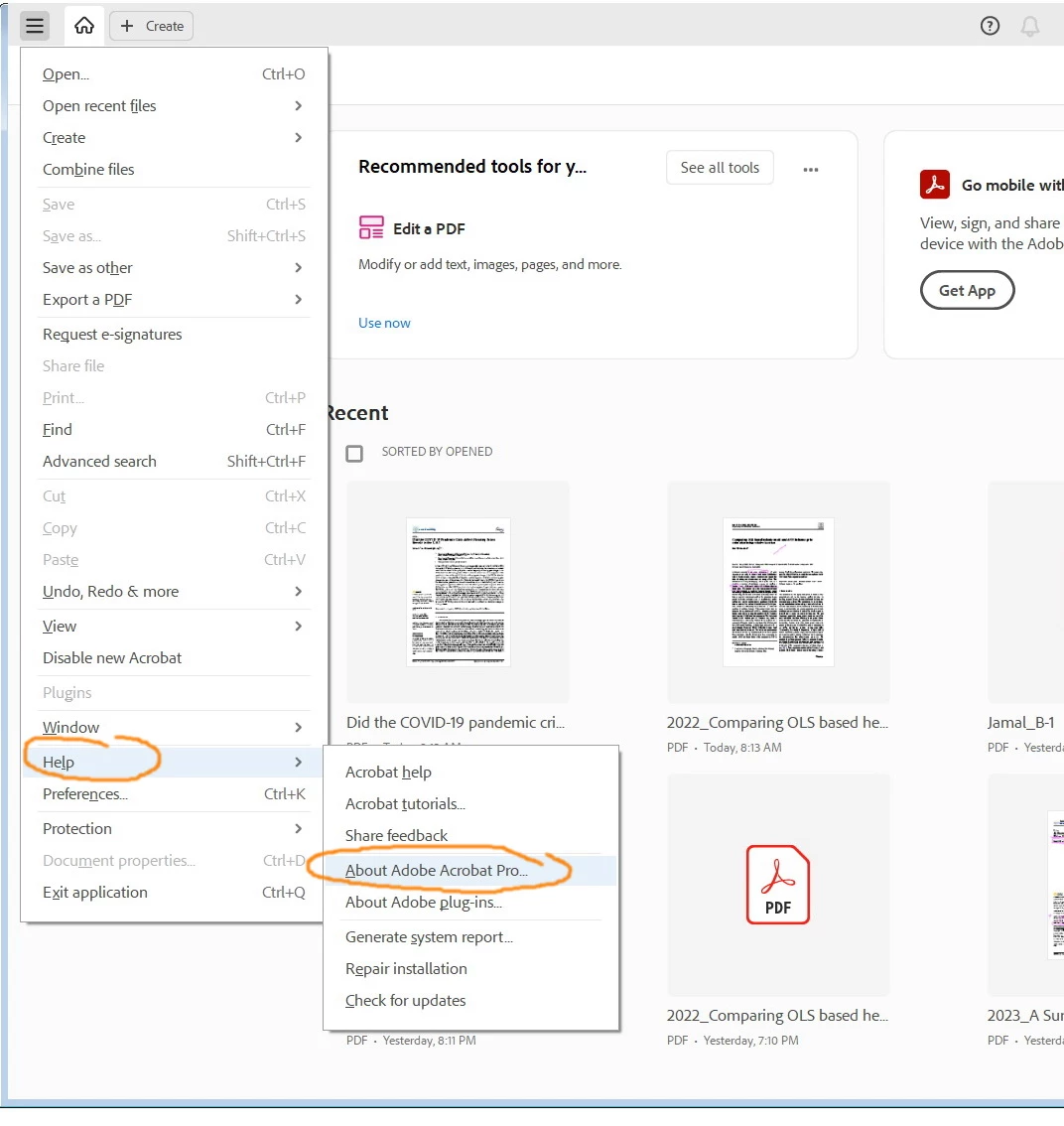
Task: Choose Open... from the menu
Action: pos(174,73)
